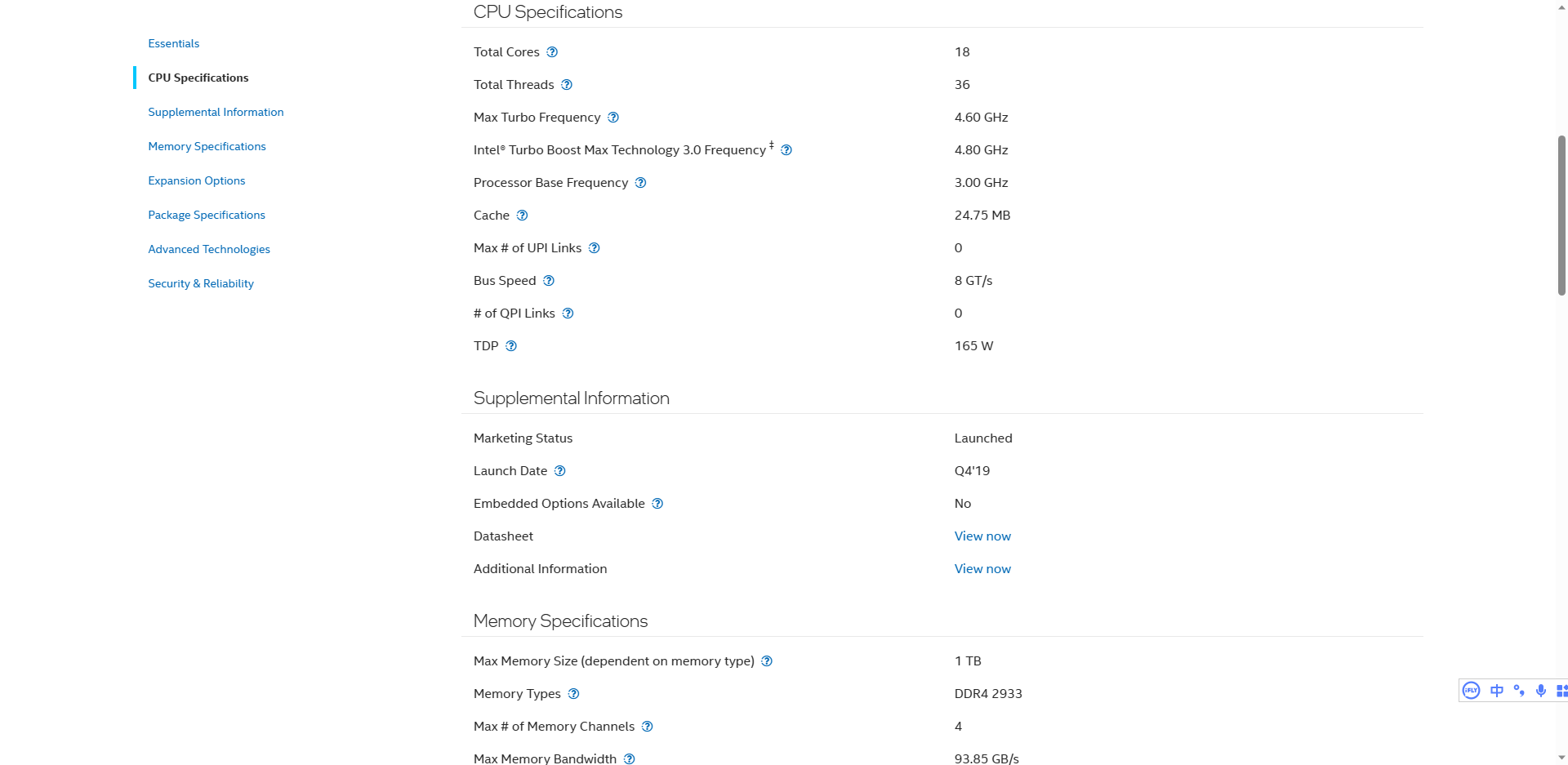Click the Advanced Technologies sidebar link
Screen dimensions: 1568x765
coord(208,249)
